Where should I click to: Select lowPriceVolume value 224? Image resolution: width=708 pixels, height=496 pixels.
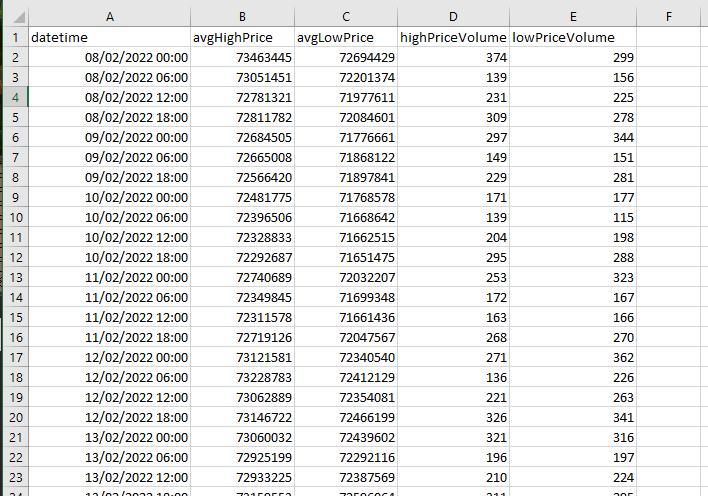coord(573,477)
